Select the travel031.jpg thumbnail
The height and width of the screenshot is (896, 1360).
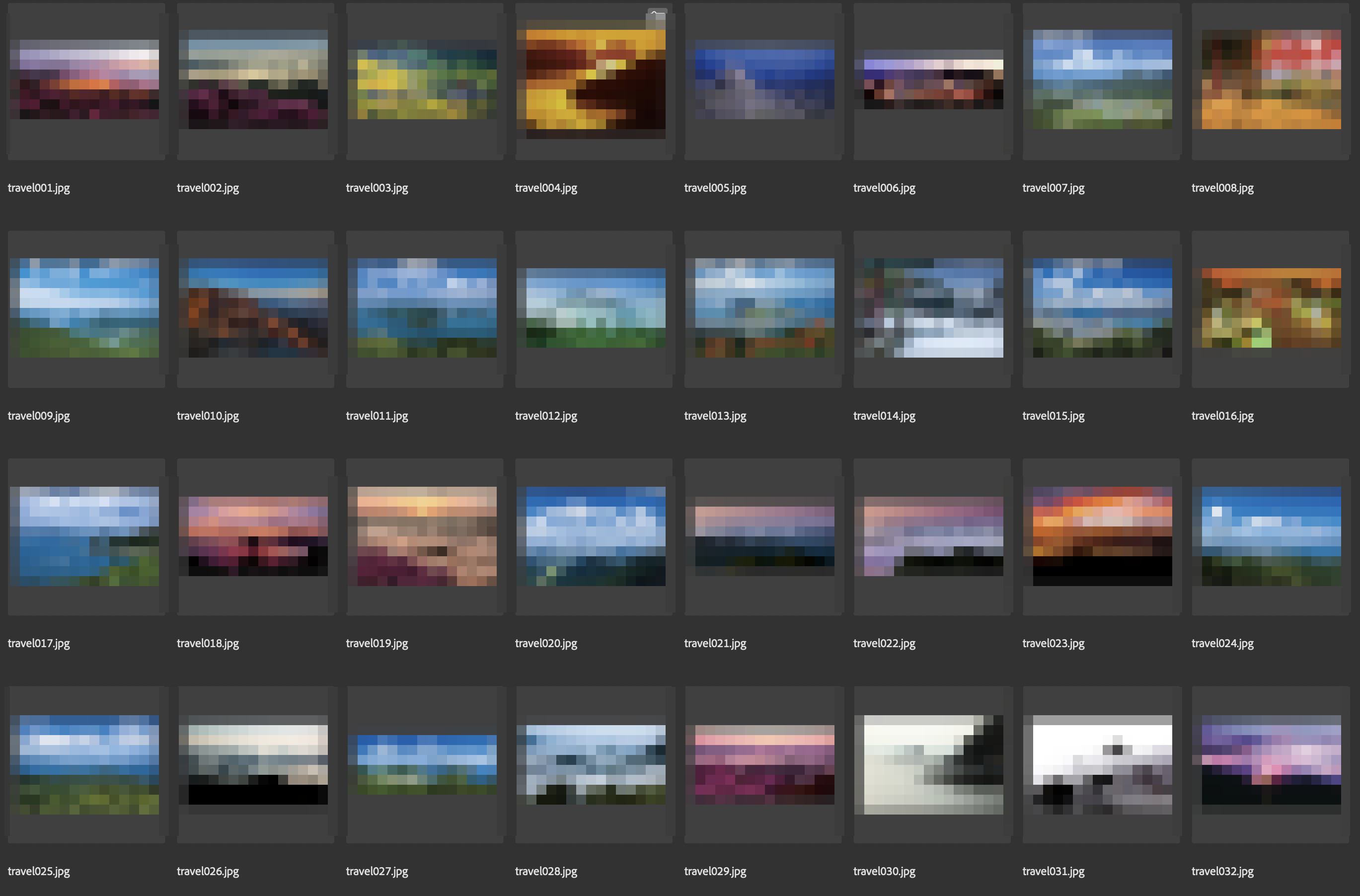pyautogui.click(x=1102, y=763)
